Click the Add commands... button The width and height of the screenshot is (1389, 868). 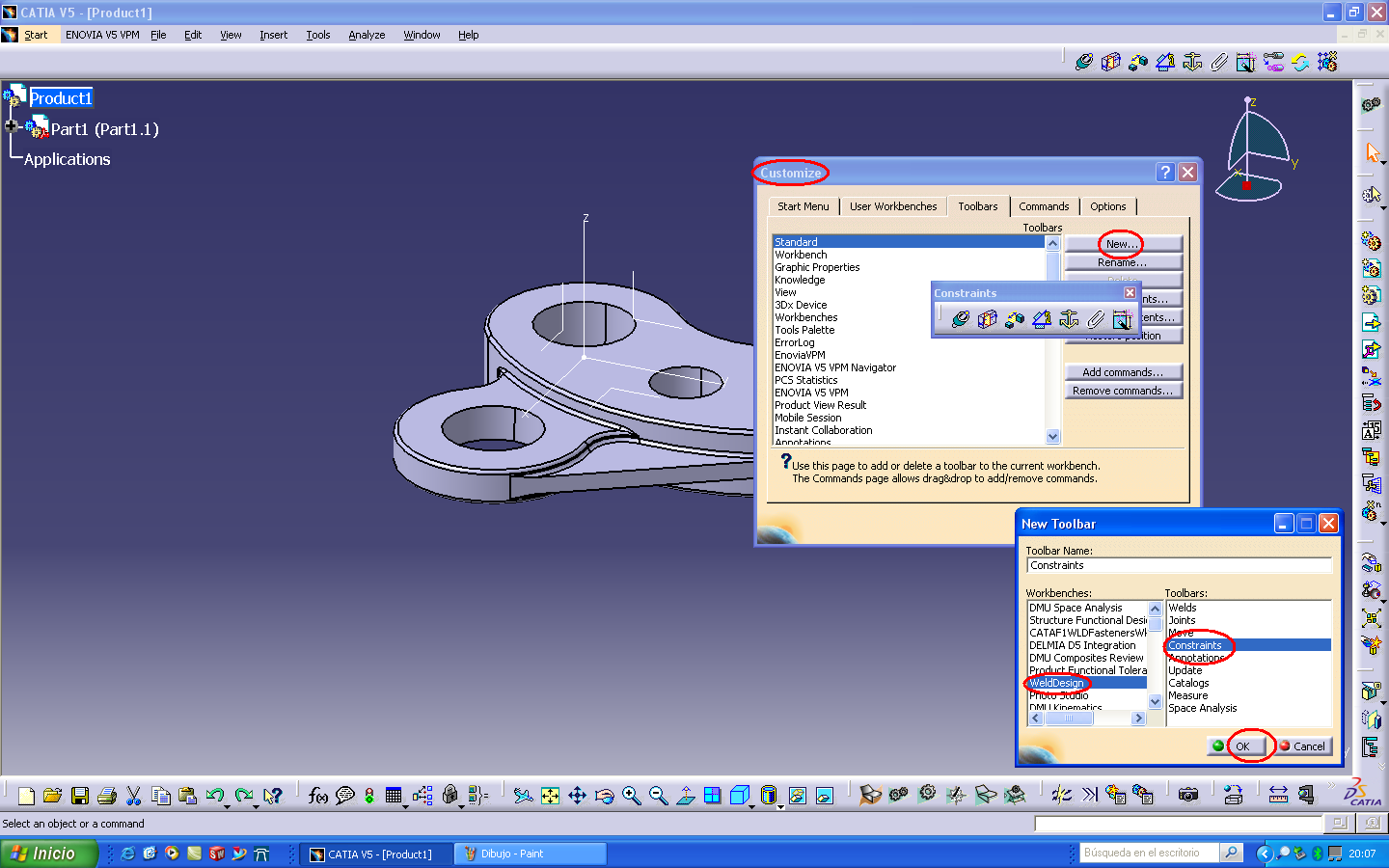[x=1123, y=372]
